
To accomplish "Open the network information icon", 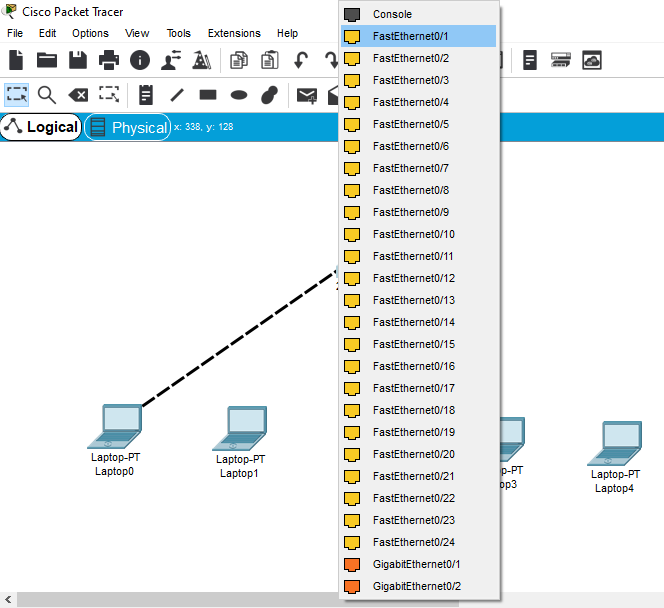I will [x=140, y=60].
